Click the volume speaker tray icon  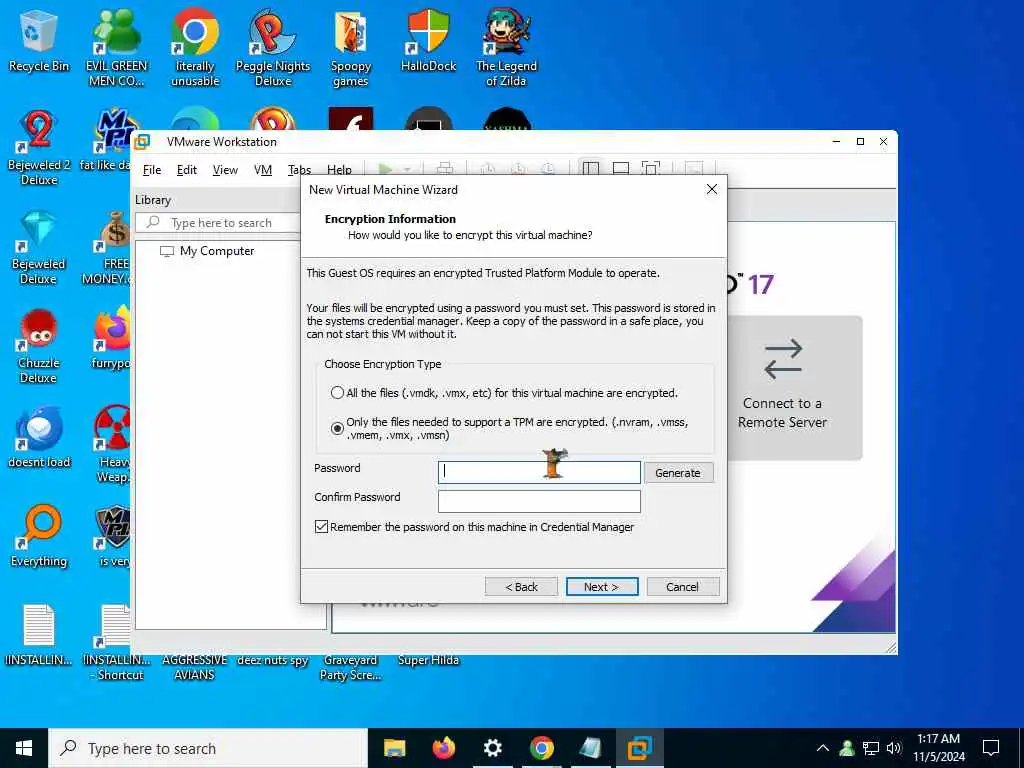click(x=894, y=748)
